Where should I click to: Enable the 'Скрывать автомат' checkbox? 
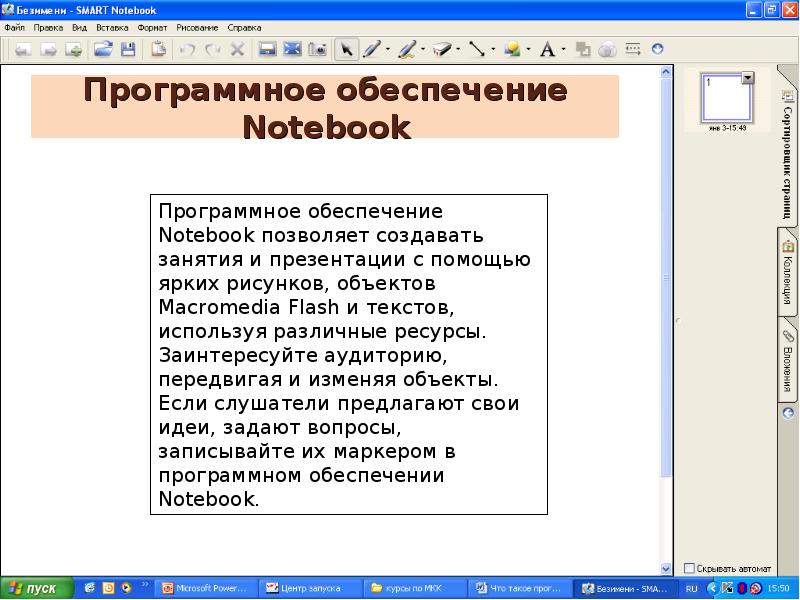(689, 568)
